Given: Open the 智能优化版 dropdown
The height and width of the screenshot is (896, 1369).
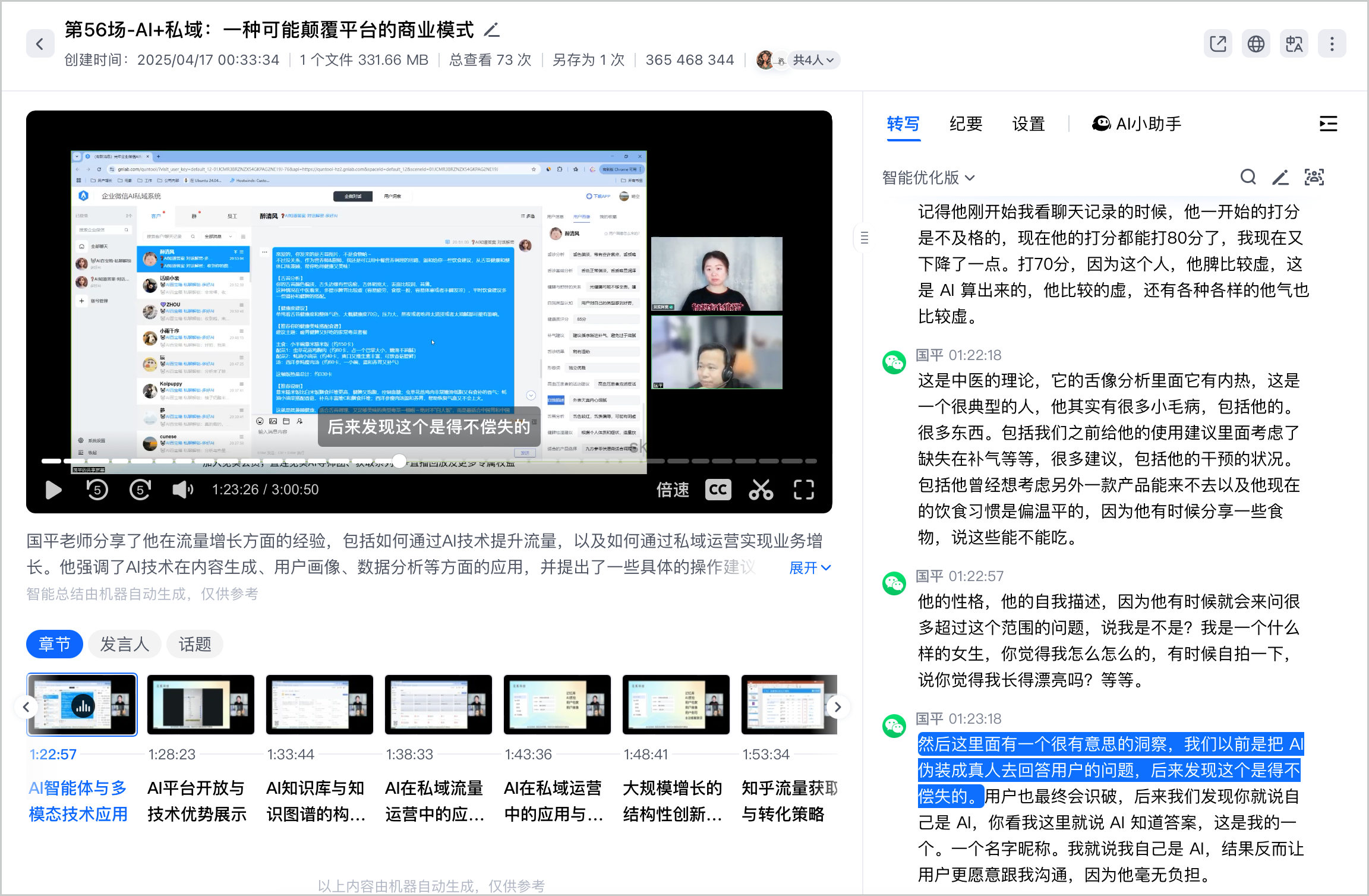Looking at the screenshot, I should click(927, 178).
